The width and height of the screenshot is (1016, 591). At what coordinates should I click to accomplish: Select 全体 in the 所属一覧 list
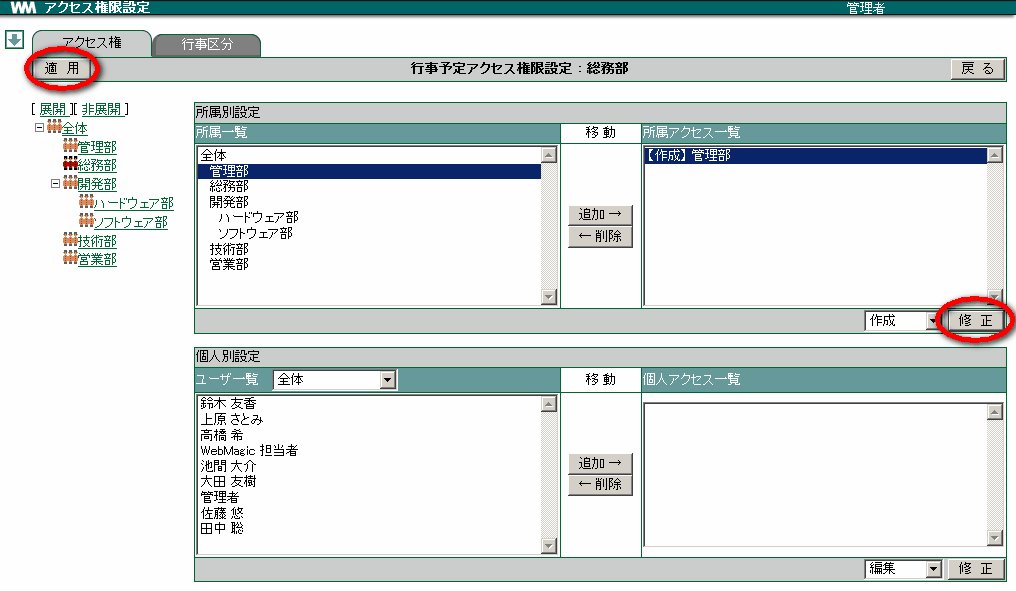[369, 156]
